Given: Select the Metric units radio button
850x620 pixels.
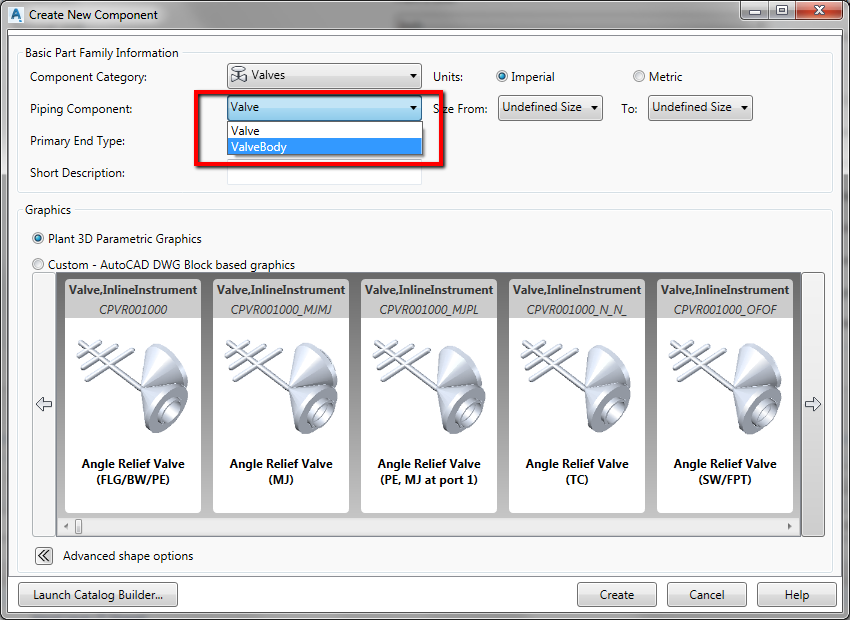Looking at the screenshot, I should click(x=639, y=76).
